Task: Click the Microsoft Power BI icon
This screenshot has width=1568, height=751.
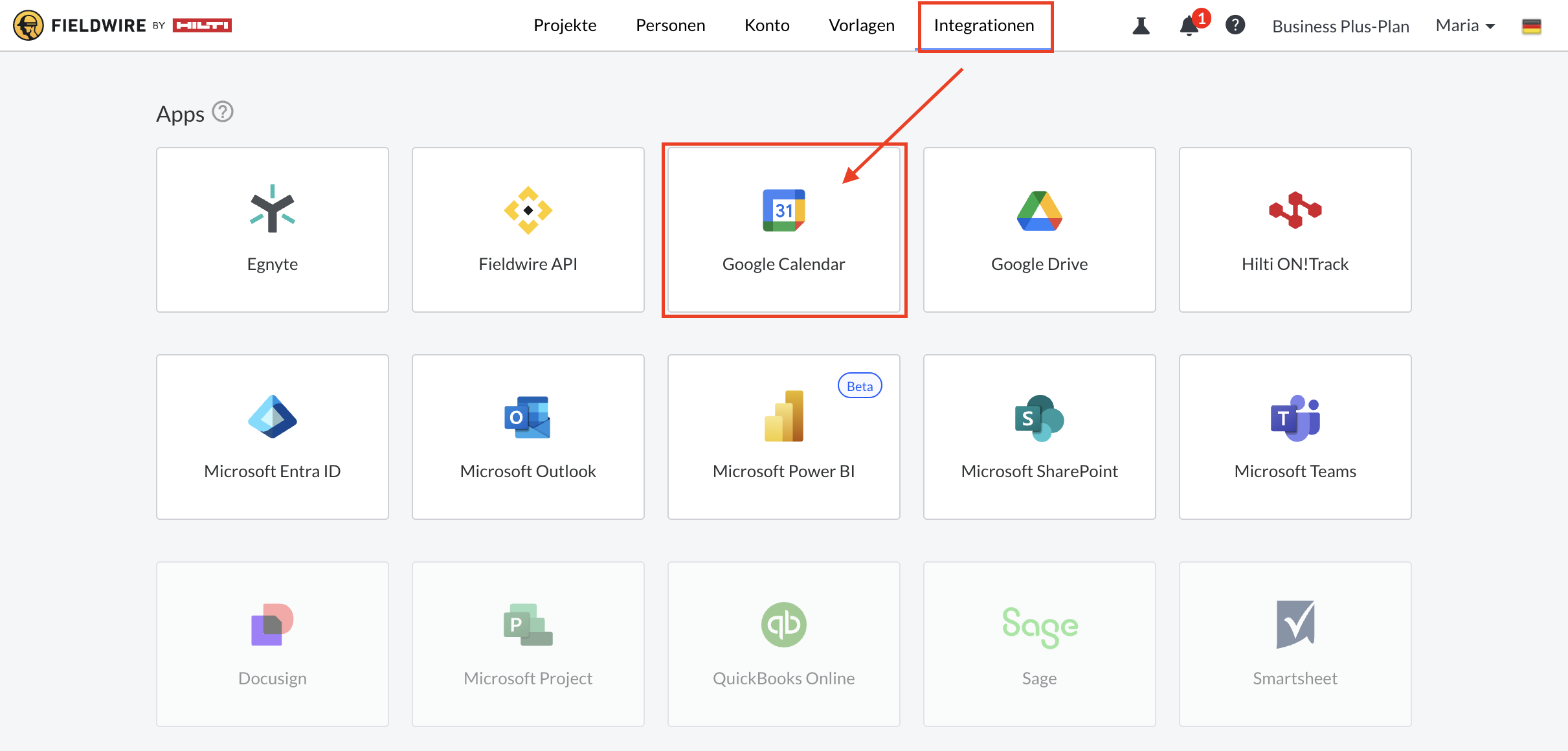Action: point(784,416)
